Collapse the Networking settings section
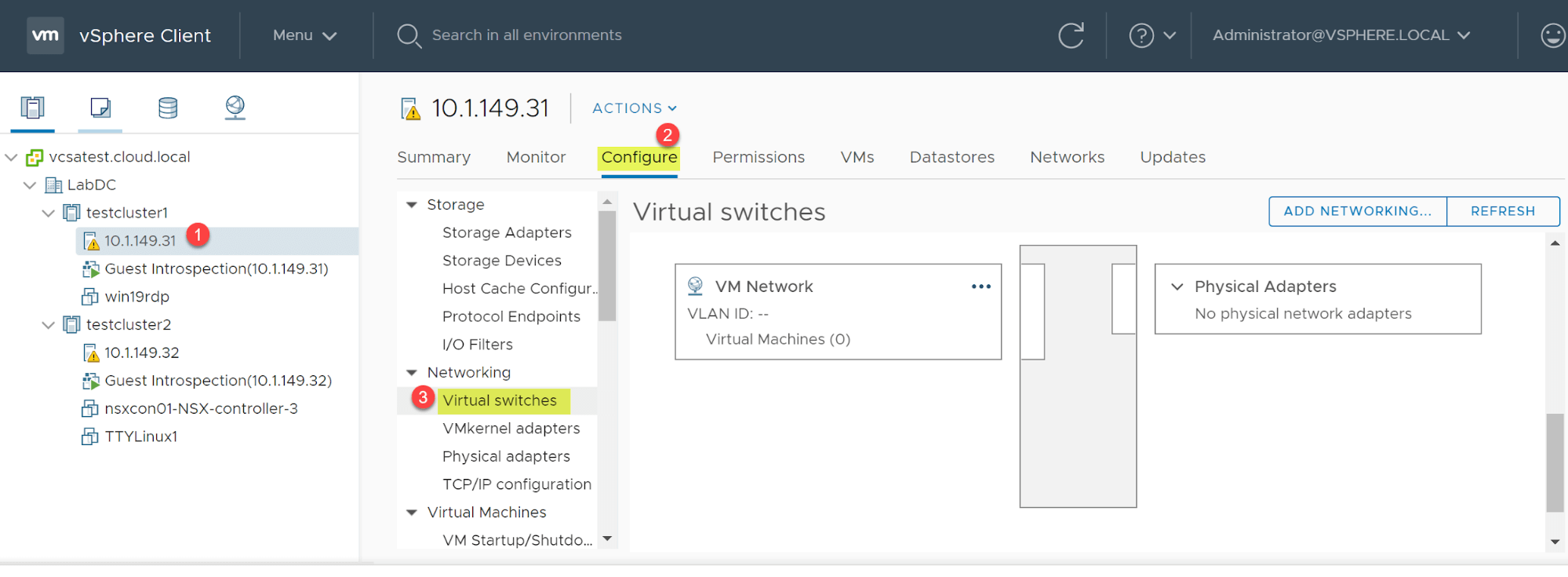 (x=411, y=373)
